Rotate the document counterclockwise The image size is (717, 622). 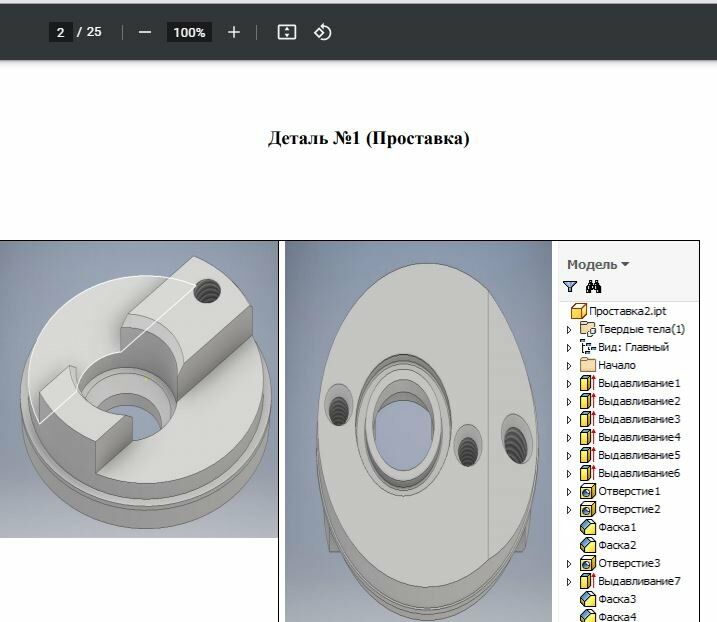[322, 32]
